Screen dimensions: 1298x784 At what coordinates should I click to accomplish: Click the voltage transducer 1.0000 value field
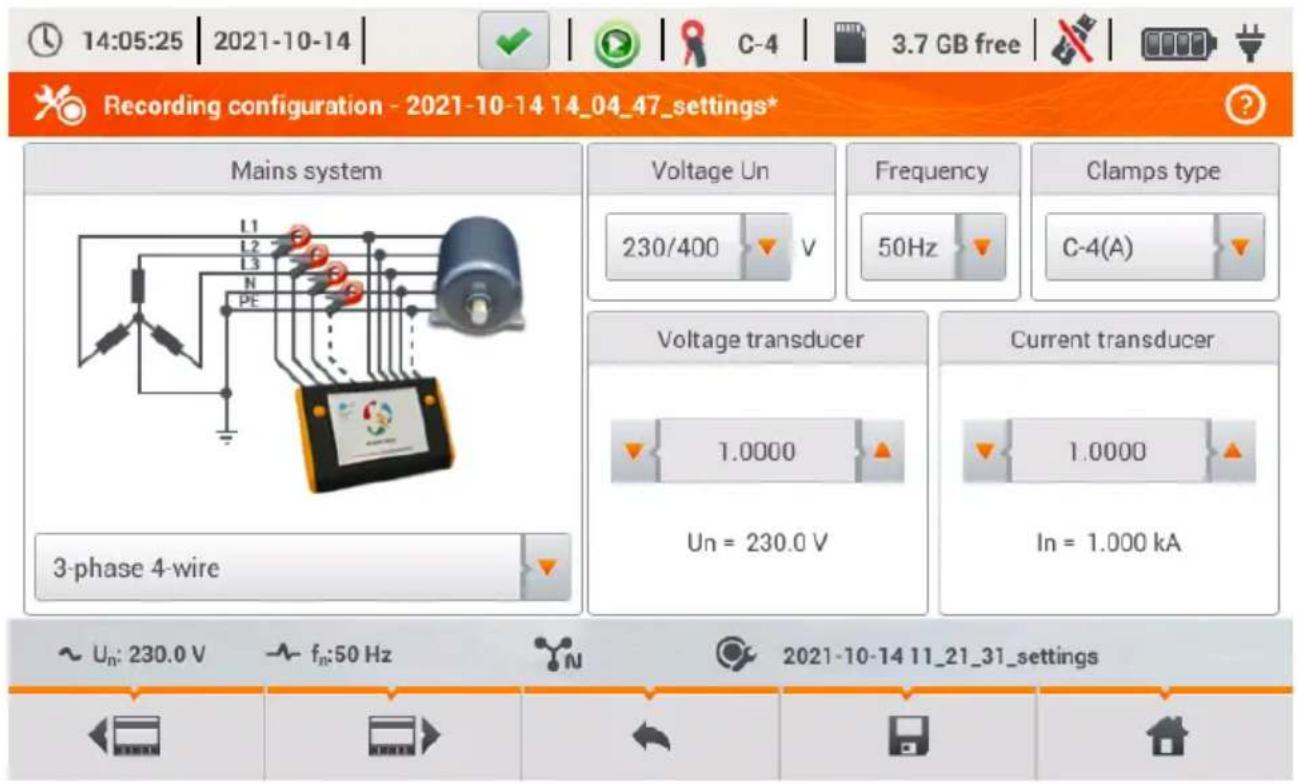757,451
